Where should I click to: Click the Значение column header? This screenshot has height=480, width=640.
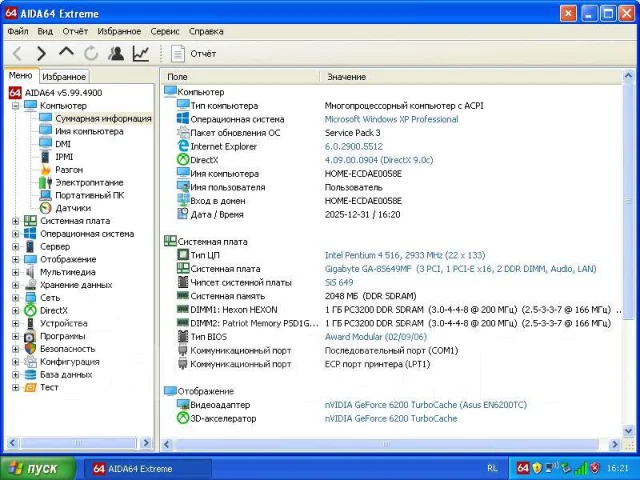[471, 77]
